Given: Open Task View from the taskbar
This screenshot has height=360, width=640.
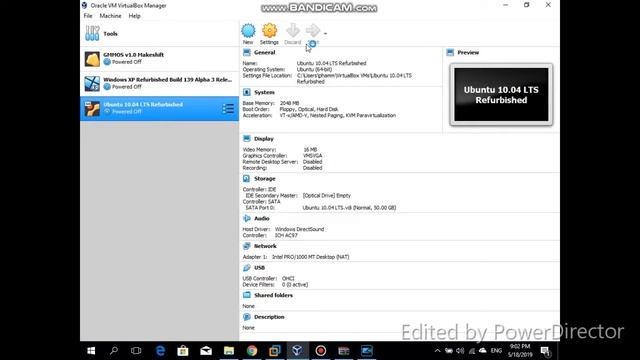Looking at the screenshot, I should (x=136, y=351).
